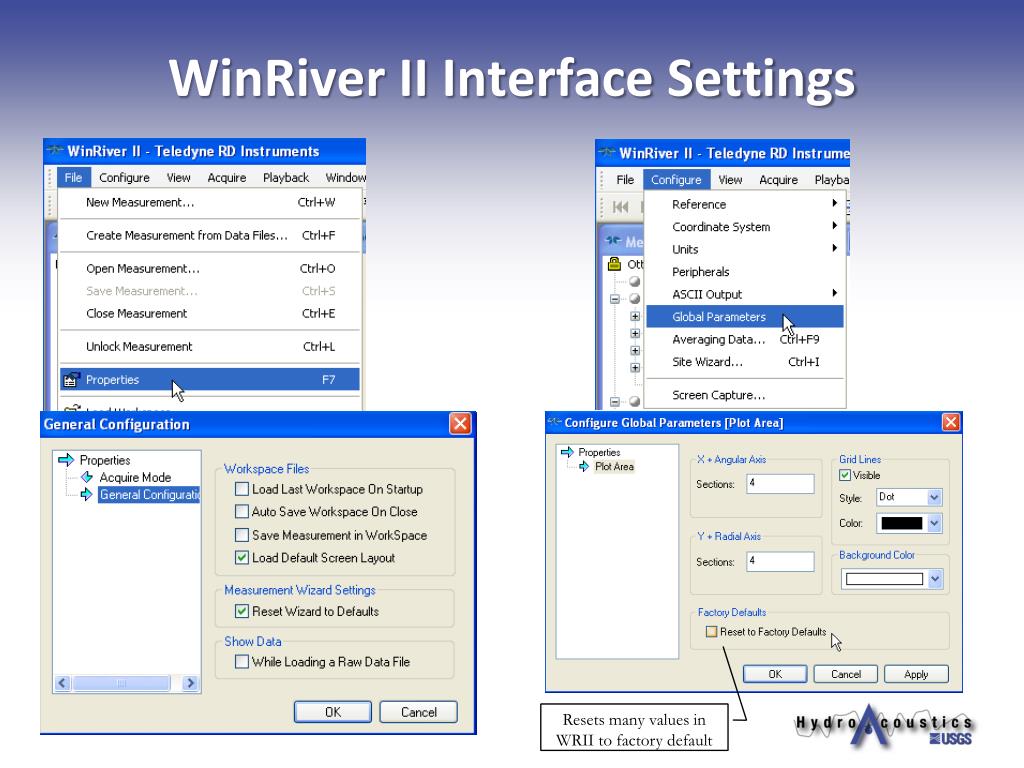Screen dimensions: 1024x768
Task: Tick Save Measurement in WorkSpace checkbox
Action: pos(242,535)
